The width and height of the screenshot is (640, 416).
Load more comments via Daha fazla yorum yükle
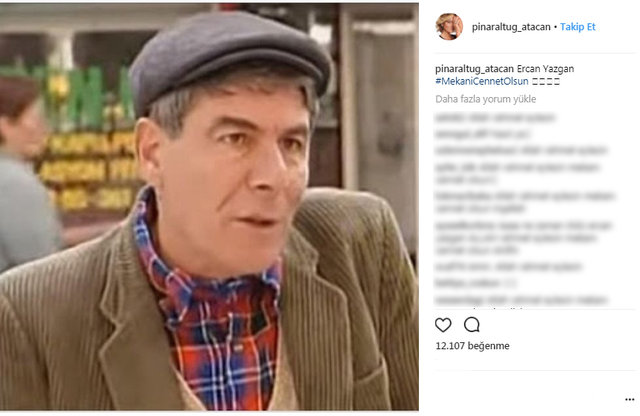click(x=486, y=99)
